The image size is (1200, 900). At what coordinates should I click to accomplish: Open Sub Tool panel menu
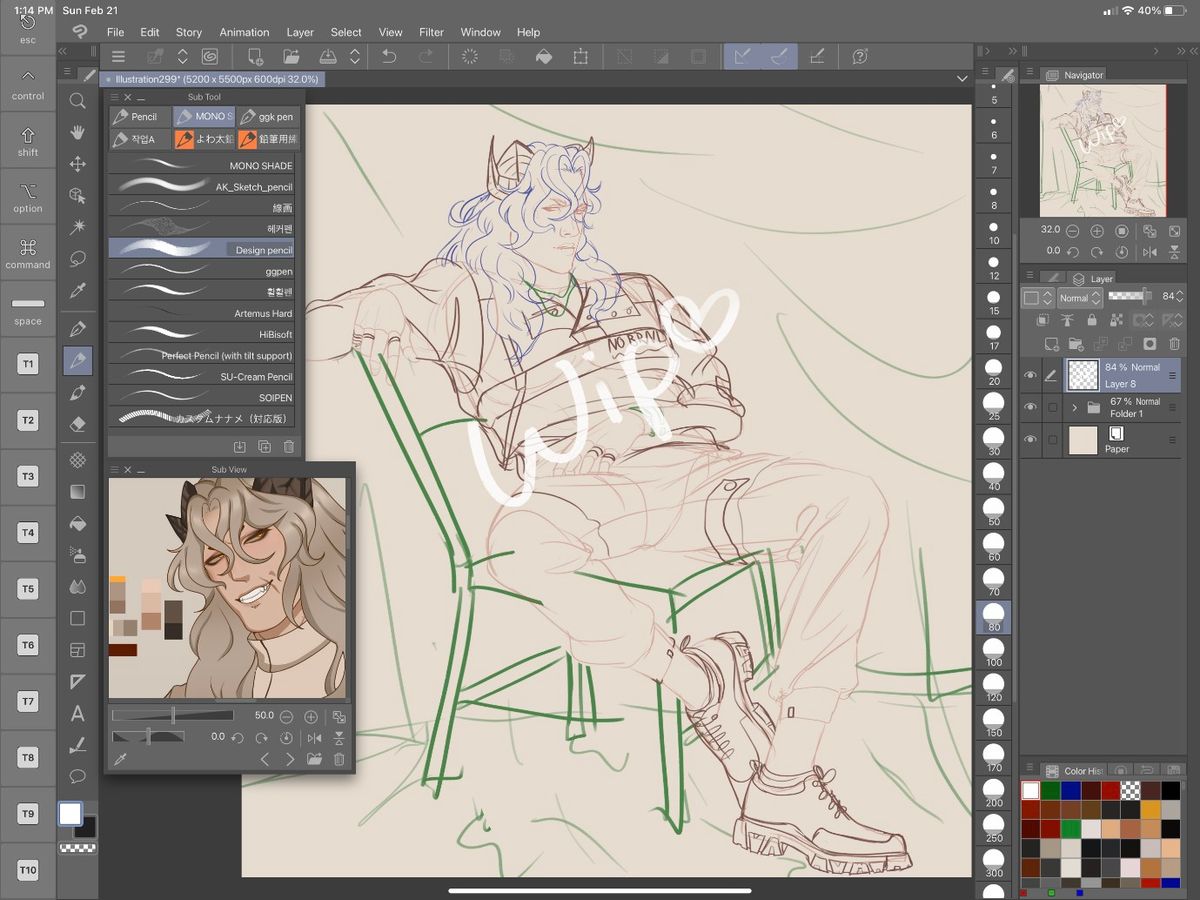[x=114, y=97]
